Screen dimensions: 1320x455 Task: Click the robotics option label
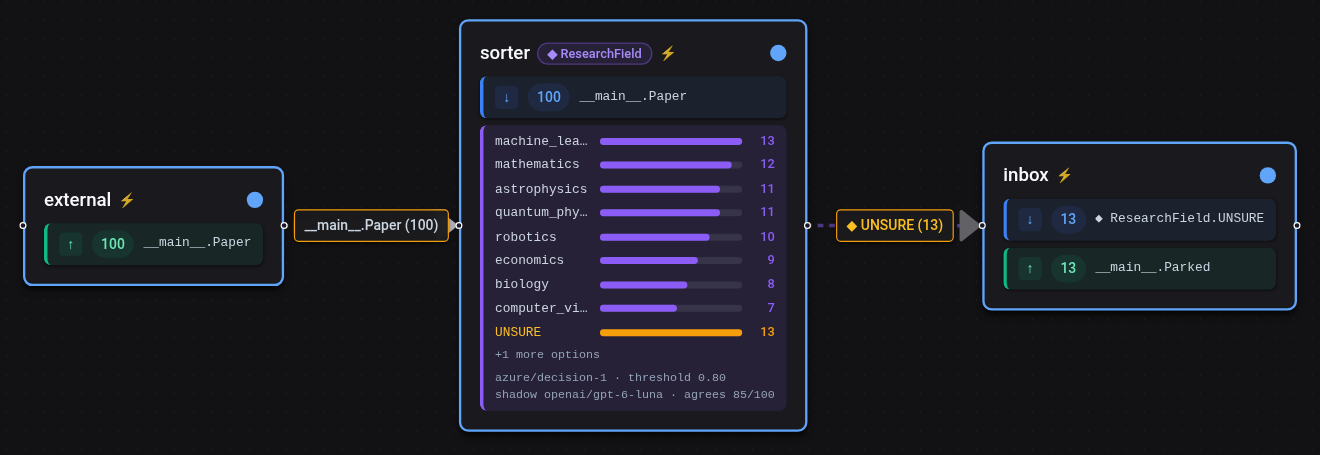click(x=526, y=237)
